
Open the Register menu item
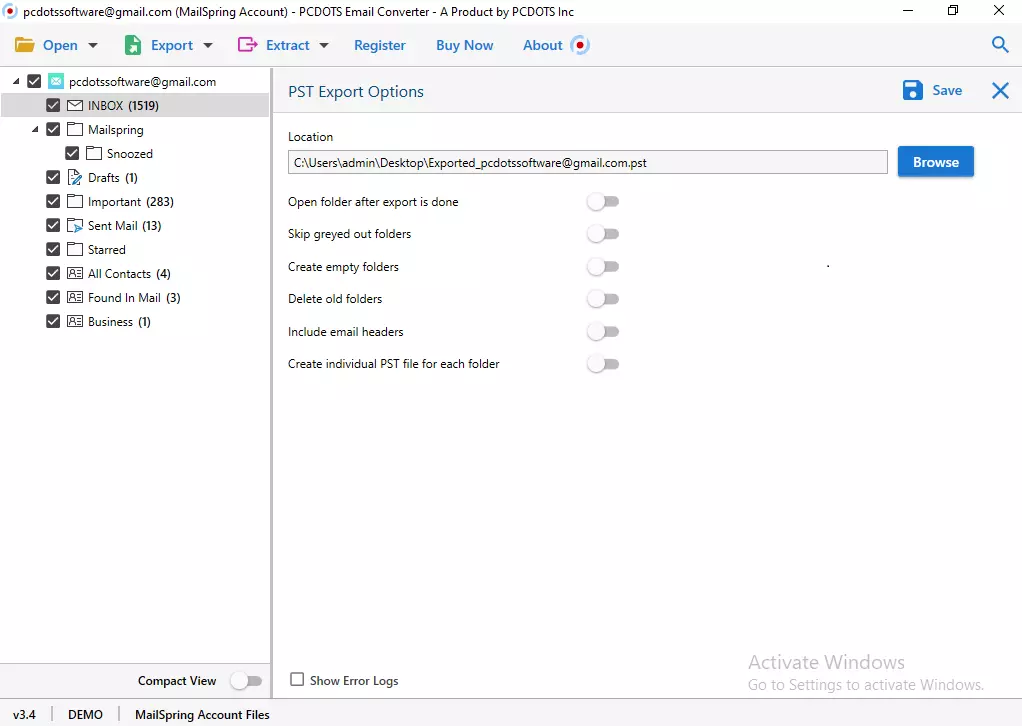tap(380, 45)
